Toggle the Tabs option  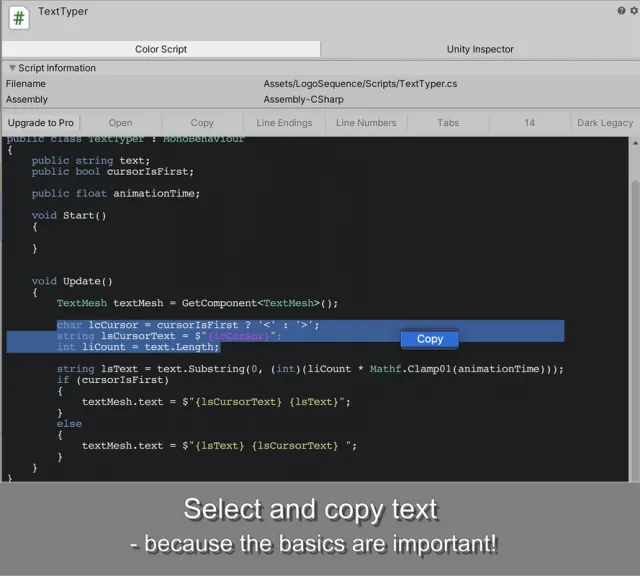pyautogui.click(x=448, y=123)
